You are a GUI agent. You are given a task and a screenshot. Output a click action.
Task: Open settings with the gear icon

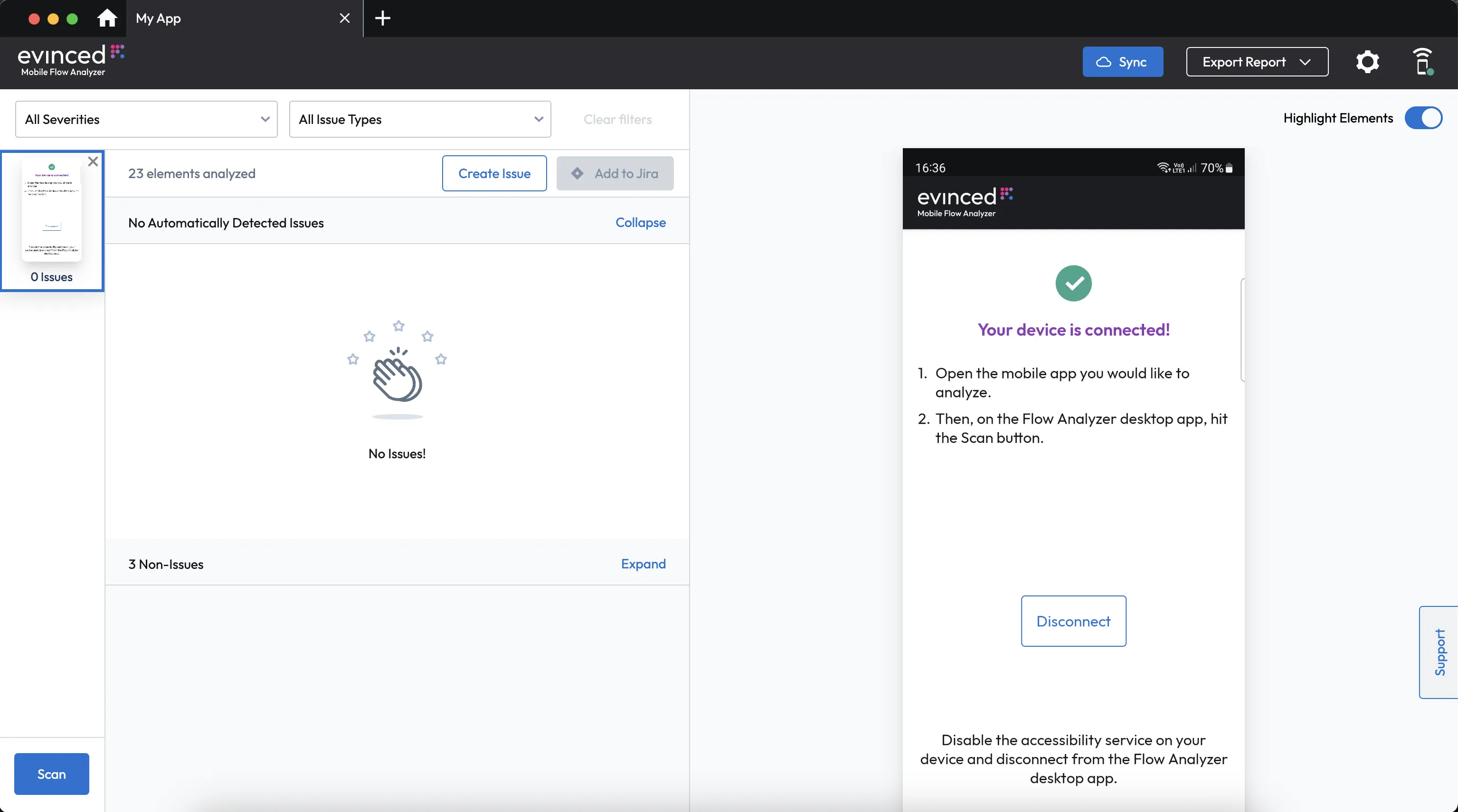[1367, 62]
